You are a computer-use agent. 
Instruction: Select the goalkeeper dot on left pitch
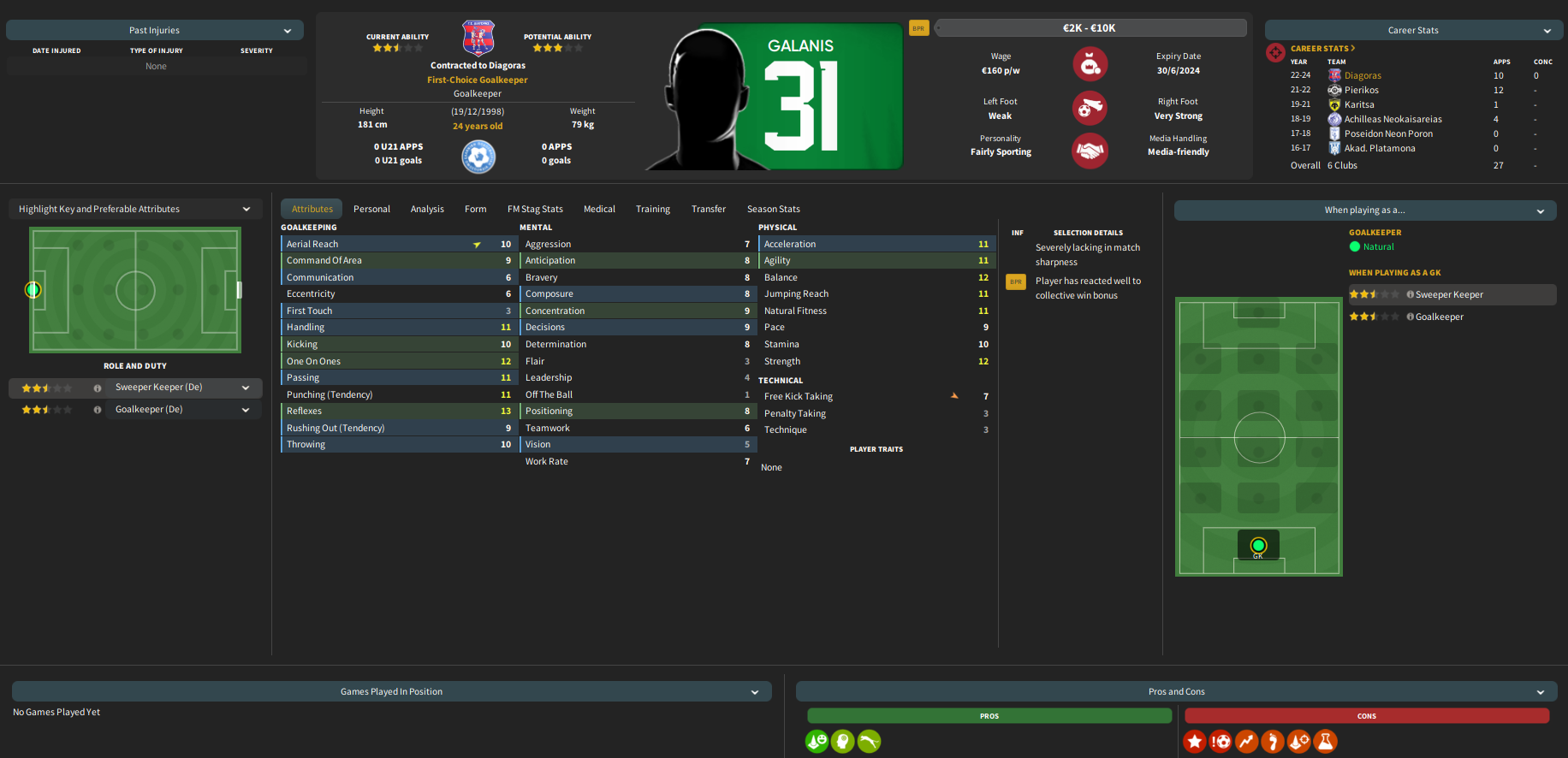click(x=33, y=289)
